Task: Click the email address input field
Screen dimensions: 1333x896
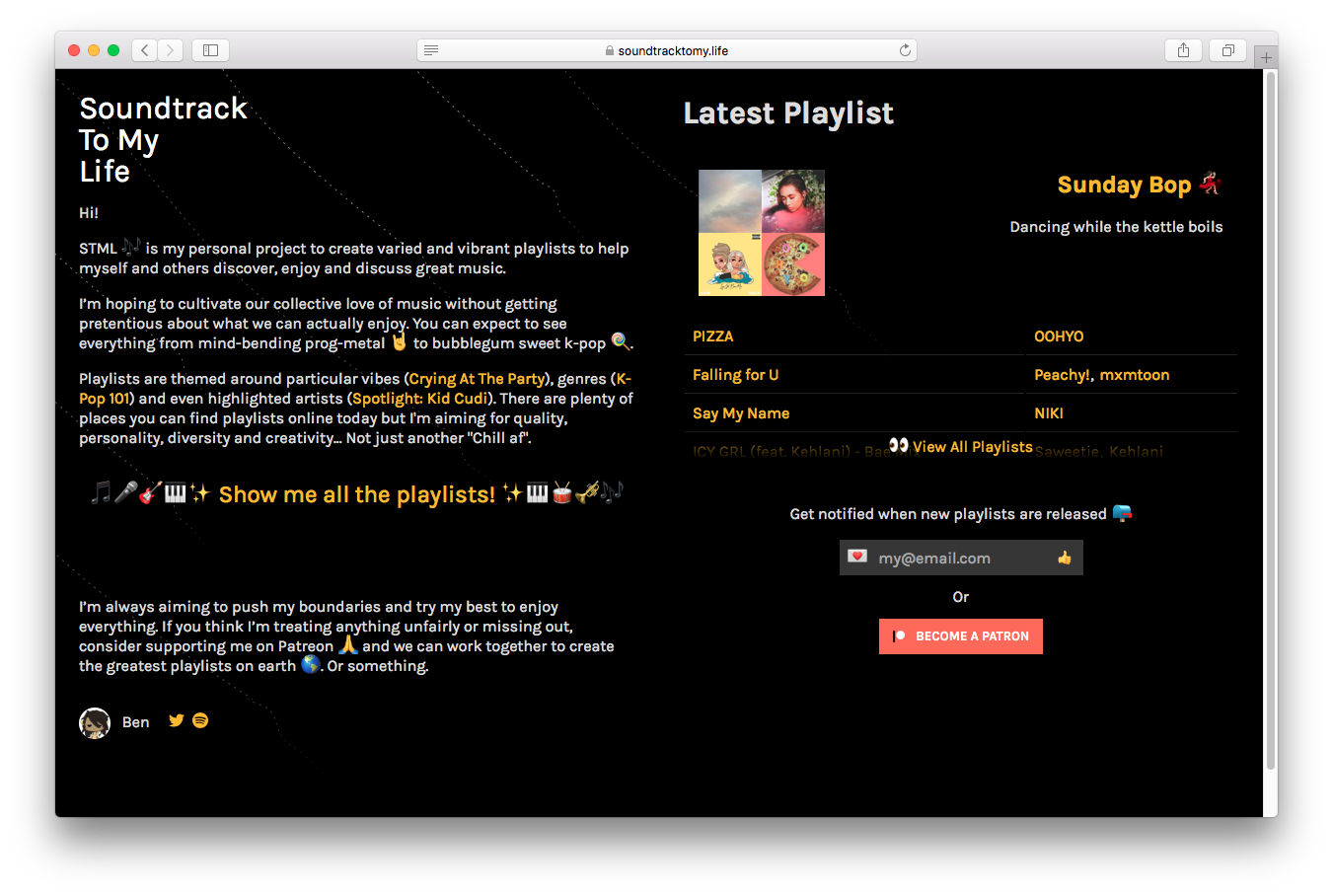Action: coord(947,557)
